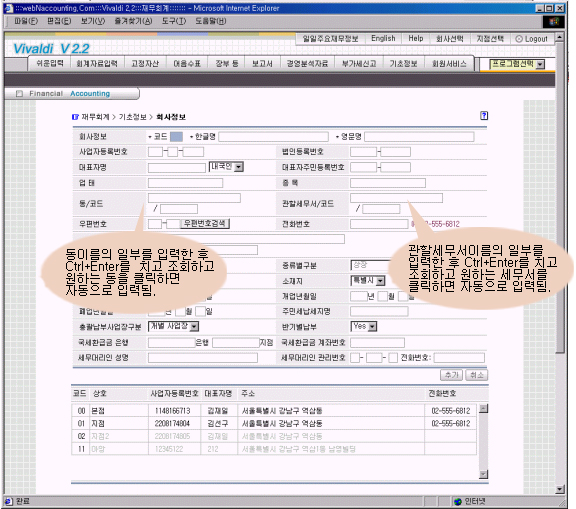Select the row with code 11
This screenshot has width=576, height=509.
[x=274, y=449]
